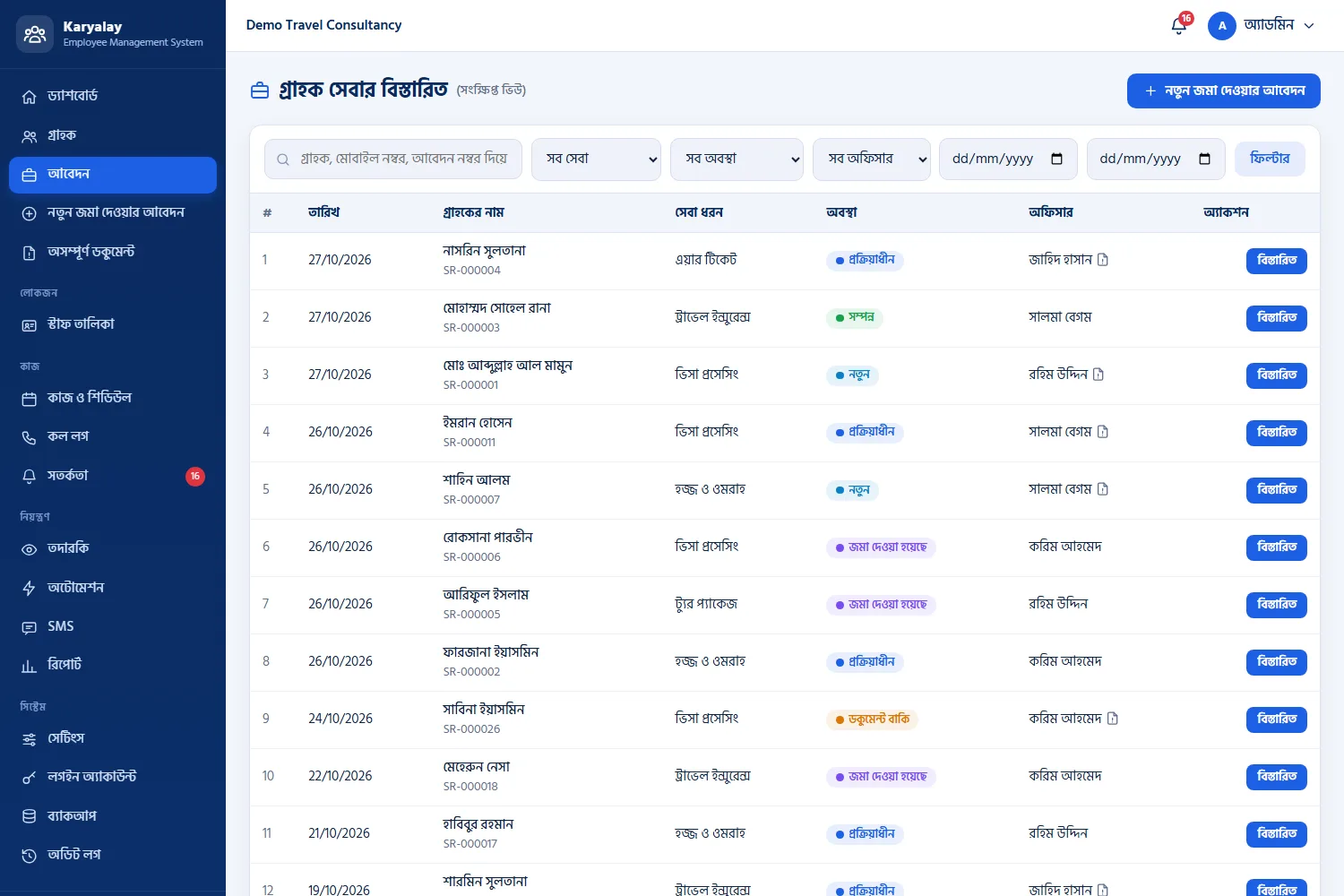
Task: Click the blue নতুন জমা দেওয়ার আবেদন button
Action: [x=1224, y=90]
